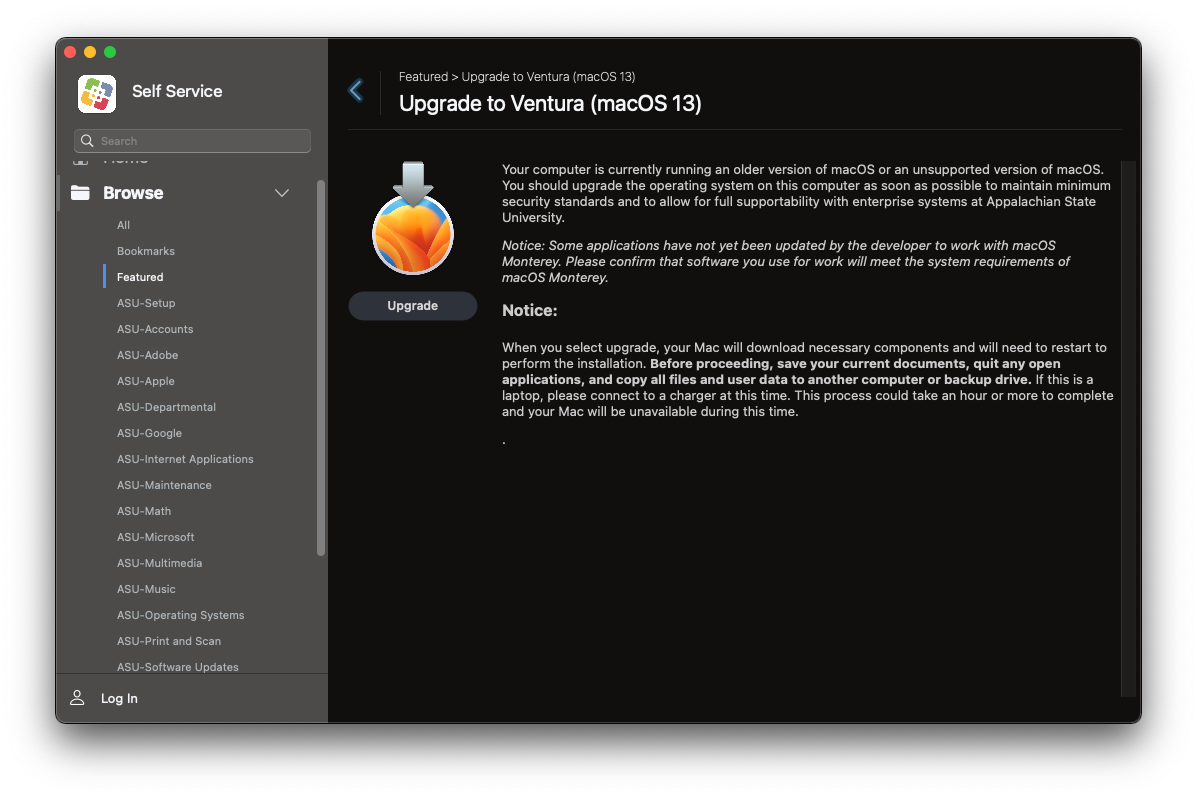This screenshot has width=1197, height=797.
Task: Select the Featured category
Action: pyautogui.click(x=140, y=277)
